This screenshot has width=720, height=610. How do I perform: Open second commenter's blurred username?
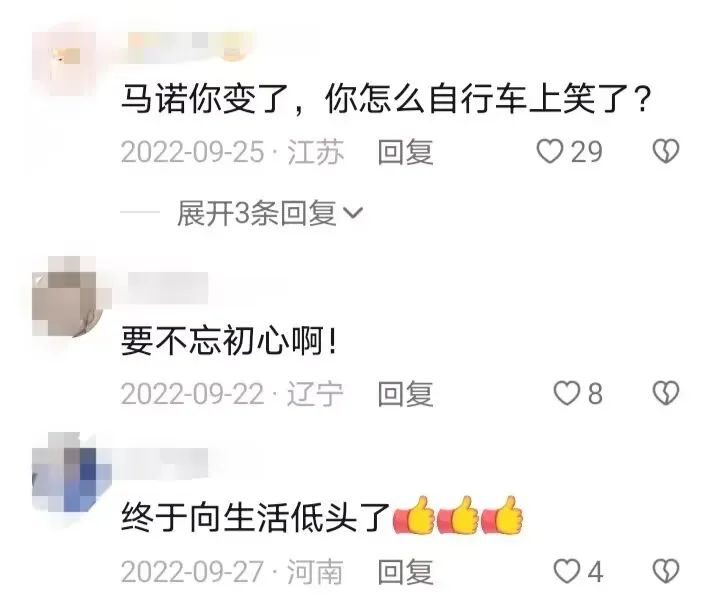(166, 288)
